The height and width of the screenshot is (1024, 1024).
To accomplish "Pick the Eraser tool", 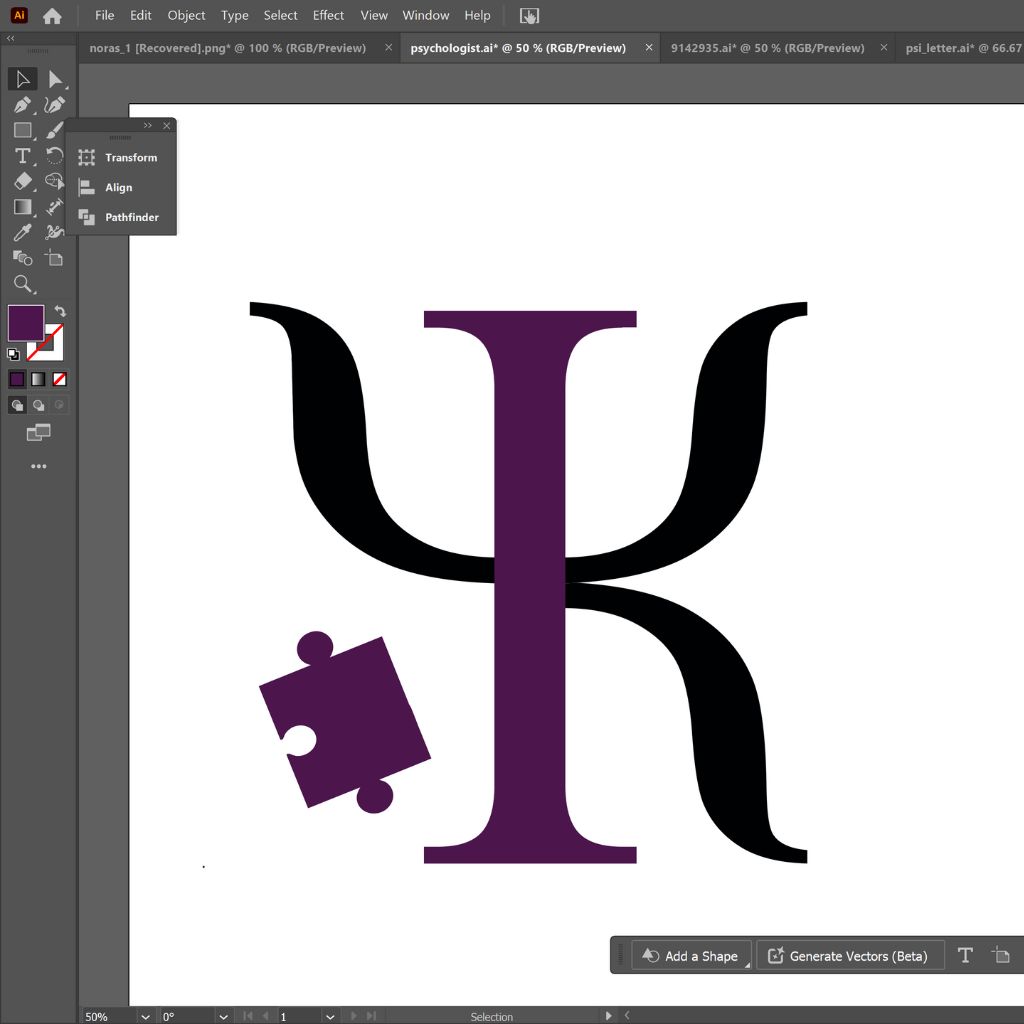I will (x=22, y=182).
